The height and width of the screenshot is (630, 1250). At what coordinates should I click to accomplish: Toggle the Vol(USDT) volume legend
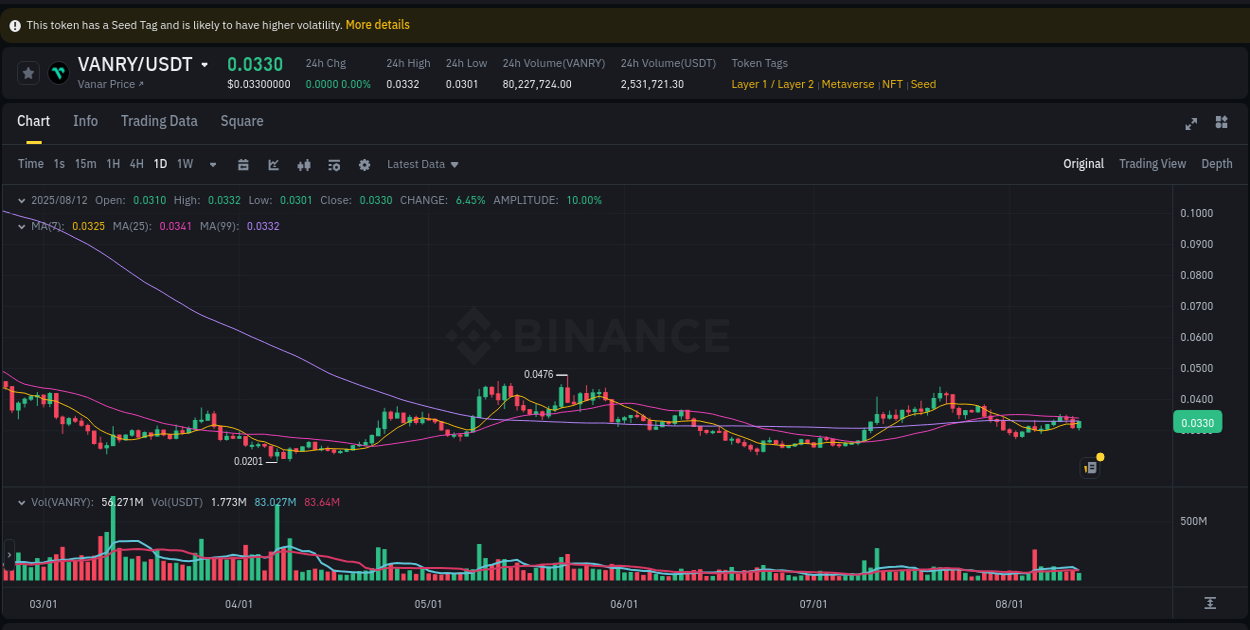[x=176, y=502]
